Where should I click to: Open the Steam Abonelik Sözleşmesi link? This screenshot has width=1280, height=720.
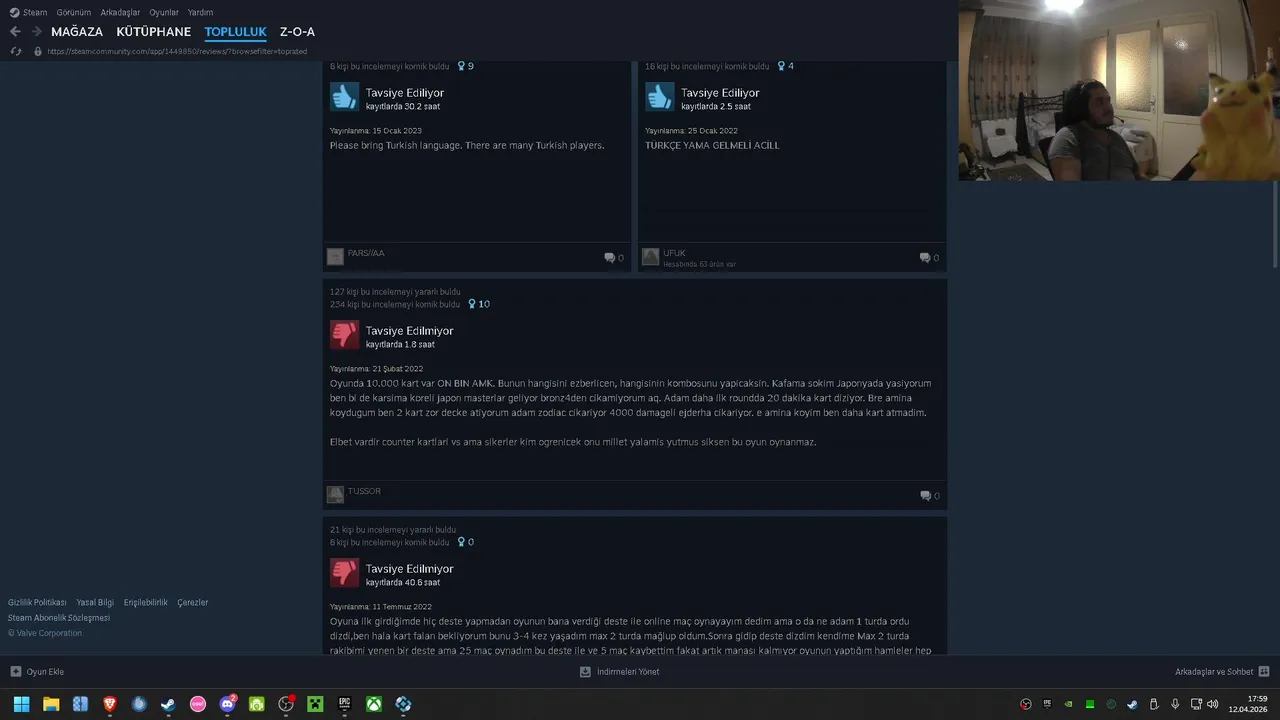pyautogui.click(x=59, y=618)
